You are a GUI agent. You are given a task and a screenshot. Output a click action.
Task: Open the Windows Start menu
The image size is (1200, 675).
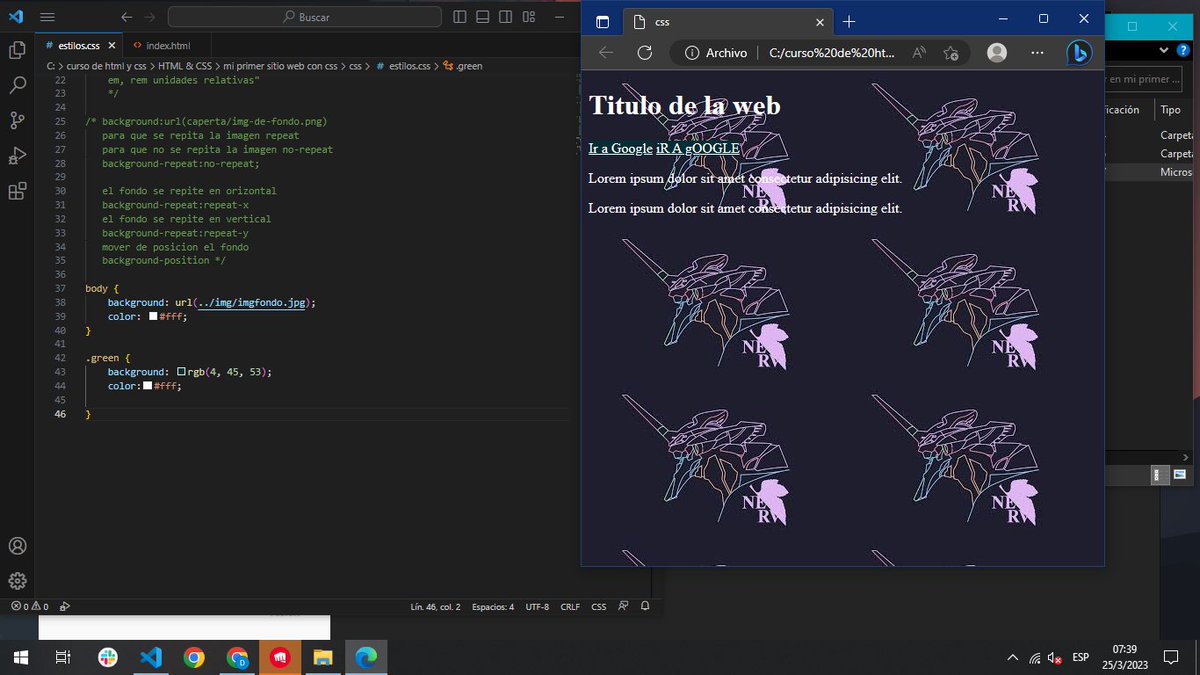pyautogui.click(x=21, y=657)
